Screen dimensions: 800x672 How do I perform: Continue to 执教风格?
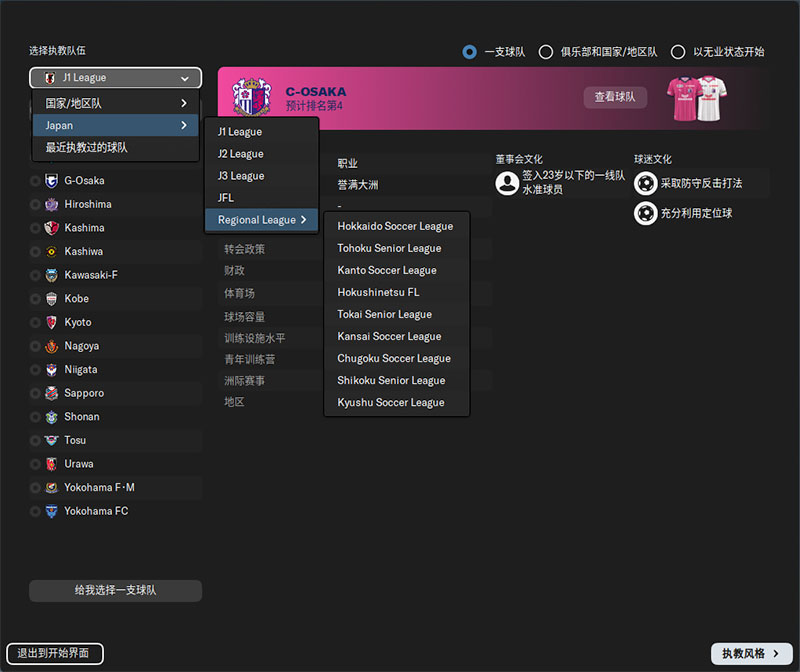pos(751,654)
